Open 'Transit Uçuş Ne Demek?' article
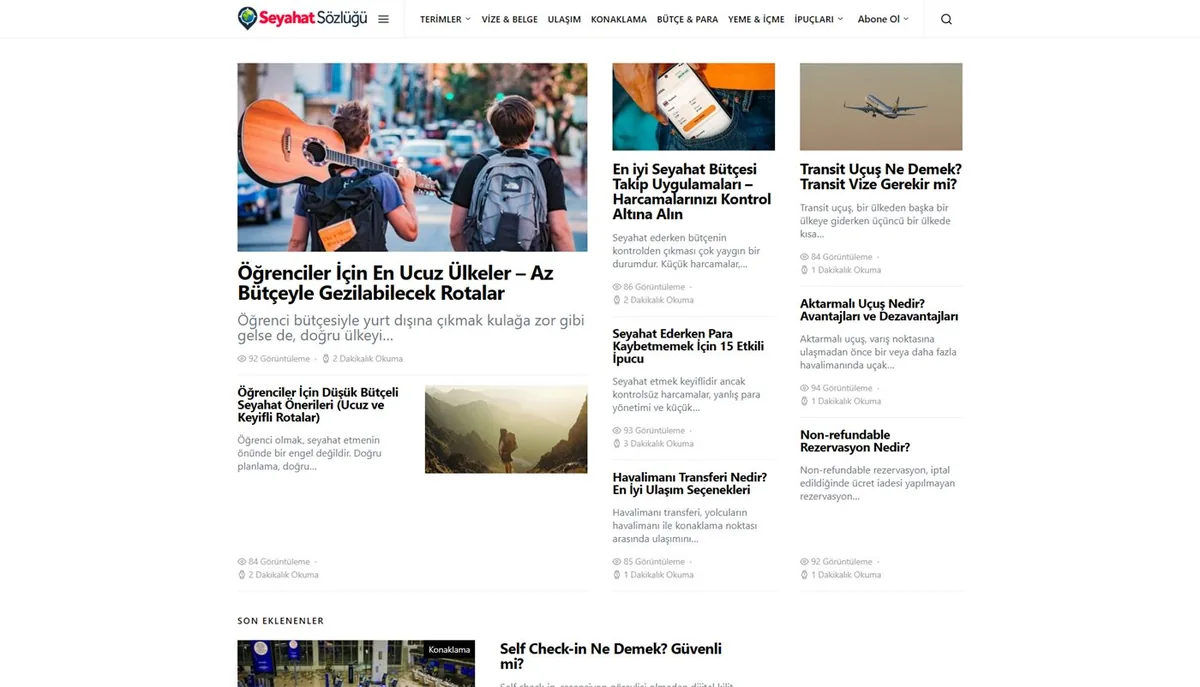The width and height of the screenshot is (1200, 687). pos(881,177)
